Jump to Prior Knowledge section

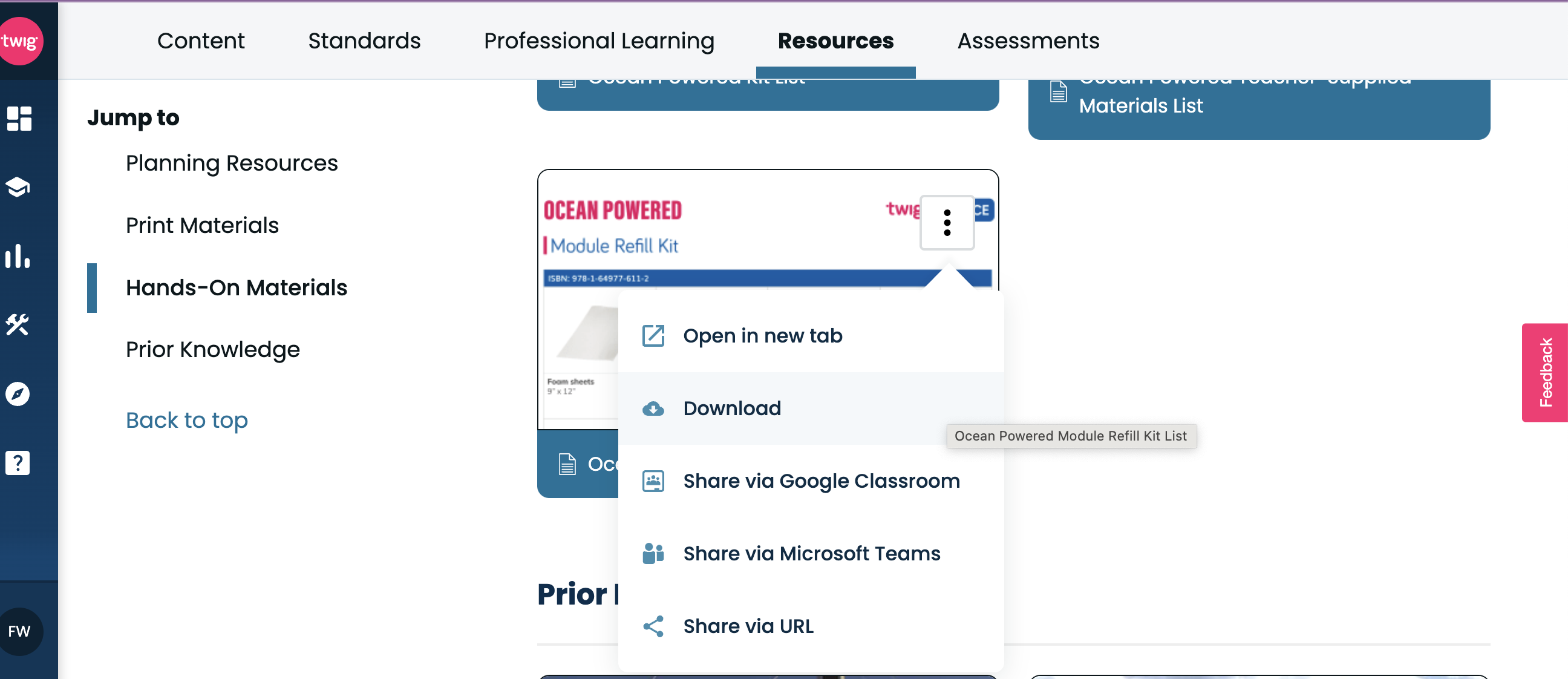pos(212,349)
